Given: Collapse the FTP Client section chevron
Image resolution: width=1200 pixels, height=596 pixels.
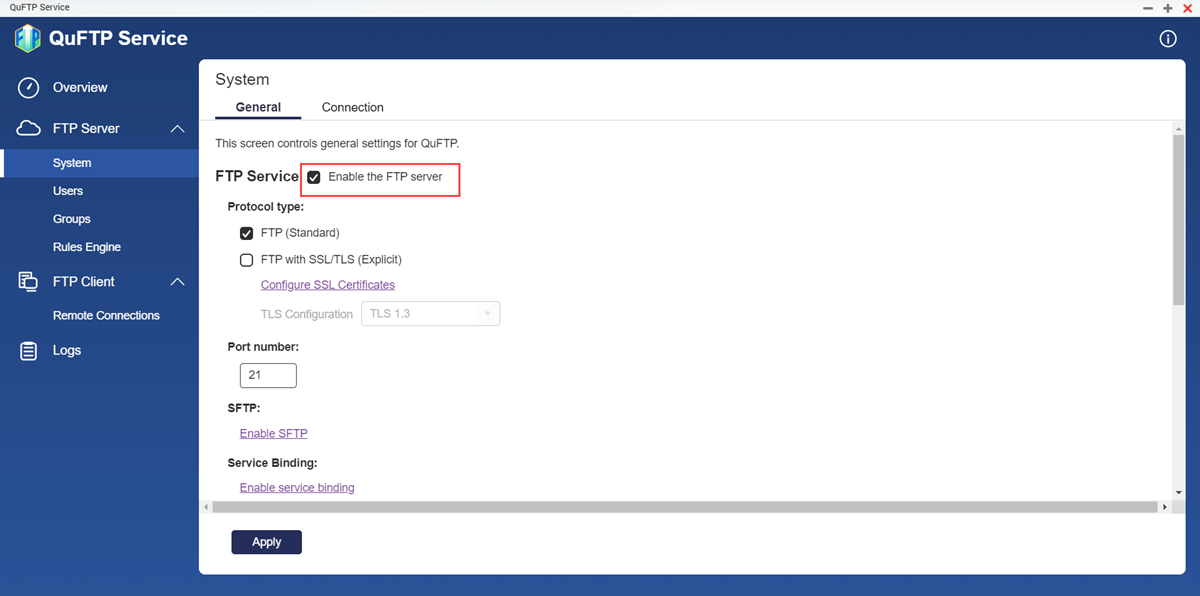Looking at the screenshot, I should tap(177, 282).
